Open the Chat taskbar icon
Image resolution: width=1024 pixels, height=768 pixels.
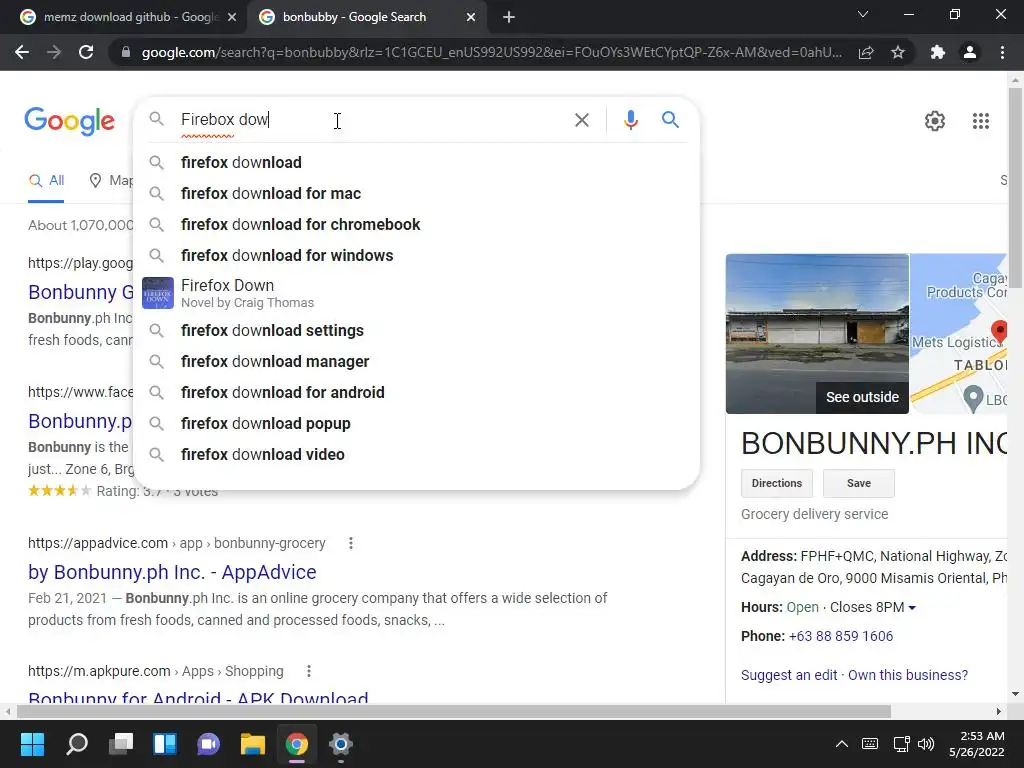(x=208, y=744)
